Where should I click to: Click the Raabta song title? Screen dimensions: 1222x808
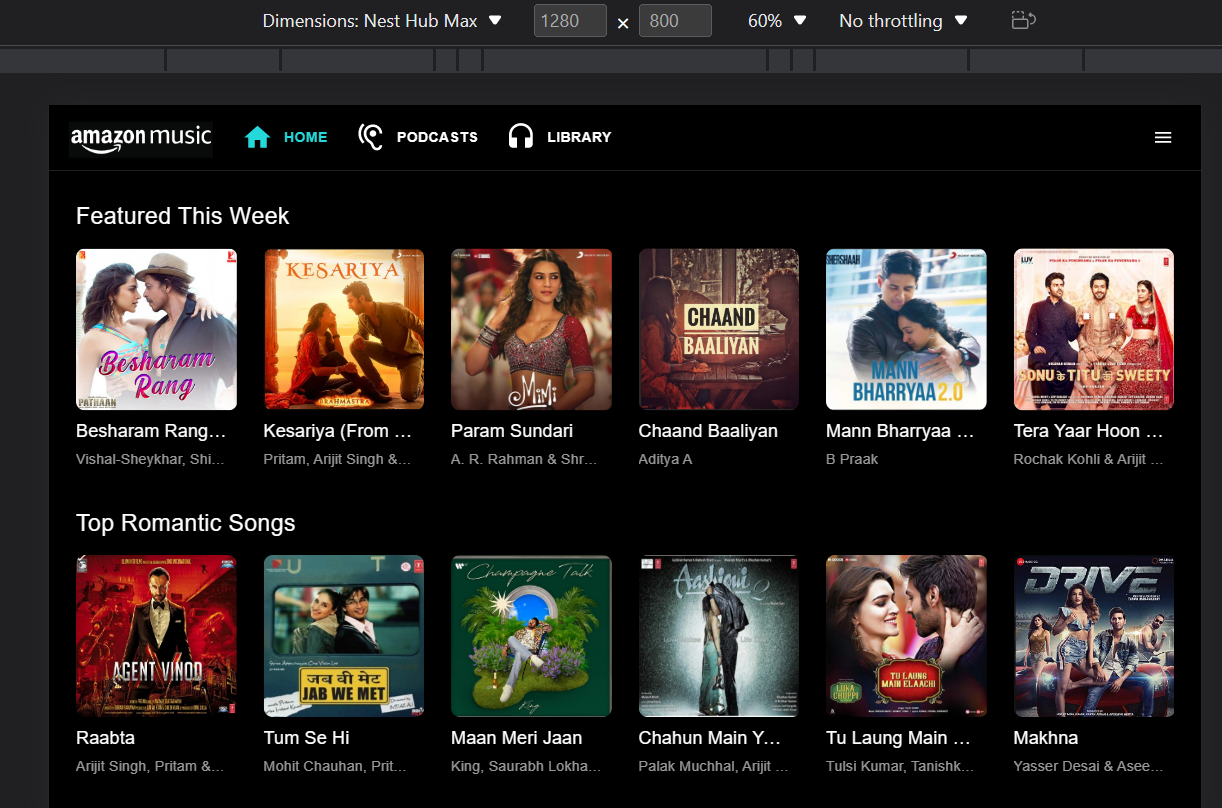[105, 738]
